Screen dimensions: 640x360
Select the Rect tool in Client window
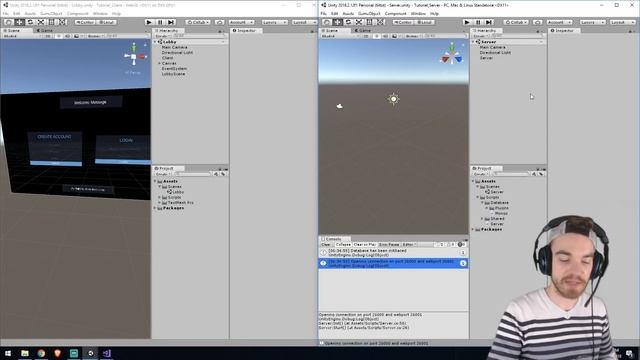click(x=51, y=22)
